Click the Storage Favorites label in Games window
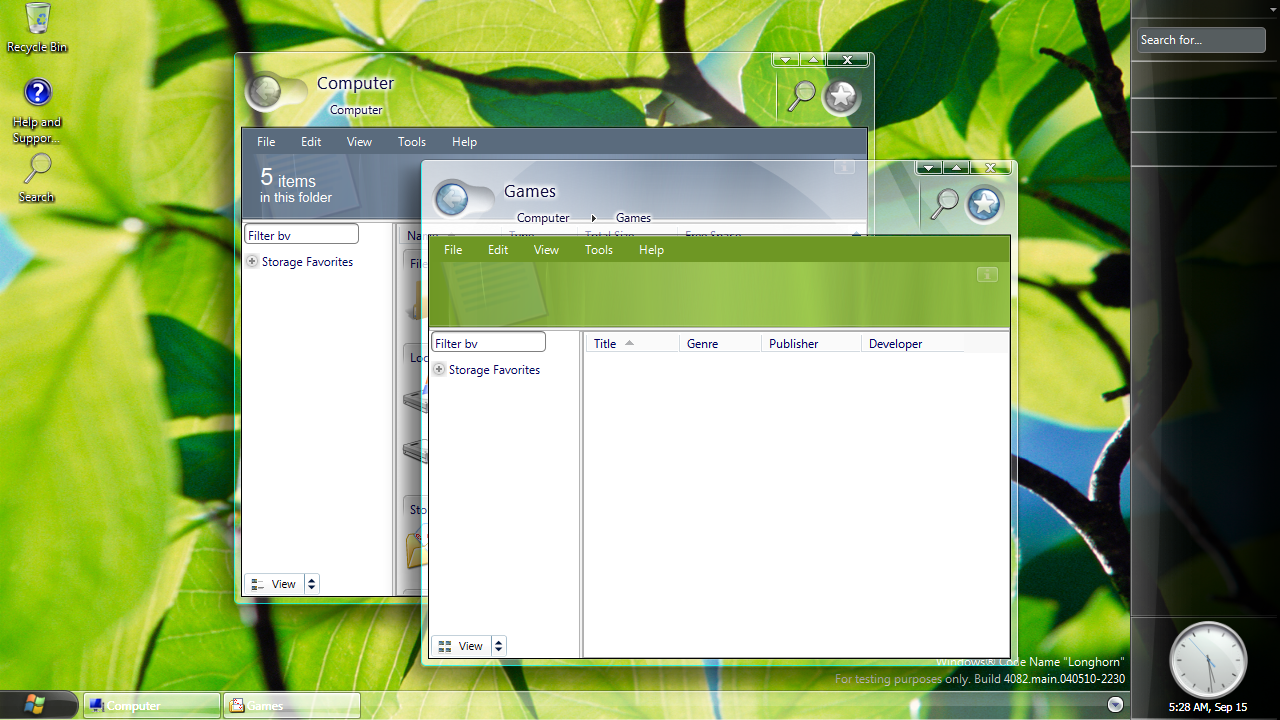This screenshot has width=1280, height=720. coord(494,369)
